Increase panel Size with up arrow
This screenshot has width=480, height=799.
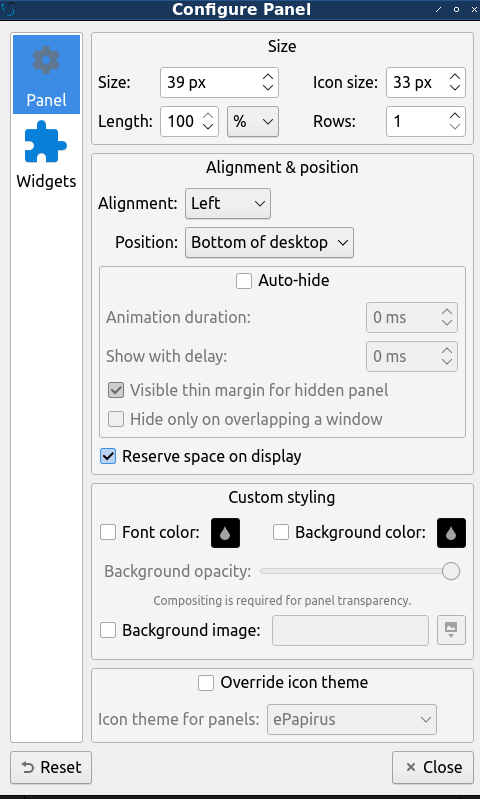click(x=268, y=76)
